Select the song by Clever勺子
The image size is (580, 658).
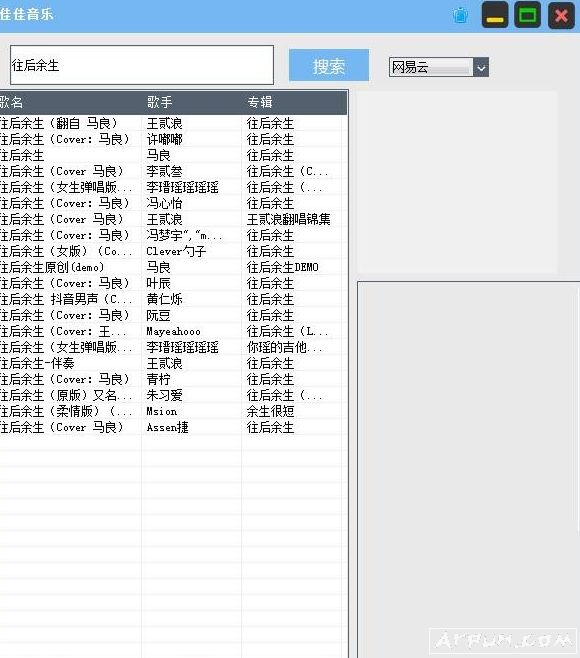point(171,251)
